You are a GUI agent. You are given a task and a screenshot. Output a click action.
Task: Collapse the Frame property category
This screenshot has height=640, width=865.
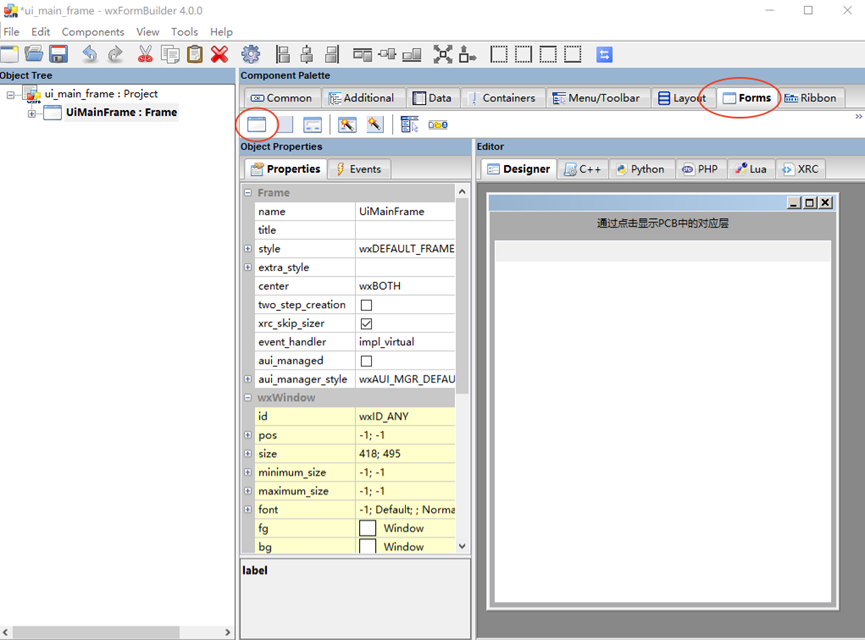[248, 193]
